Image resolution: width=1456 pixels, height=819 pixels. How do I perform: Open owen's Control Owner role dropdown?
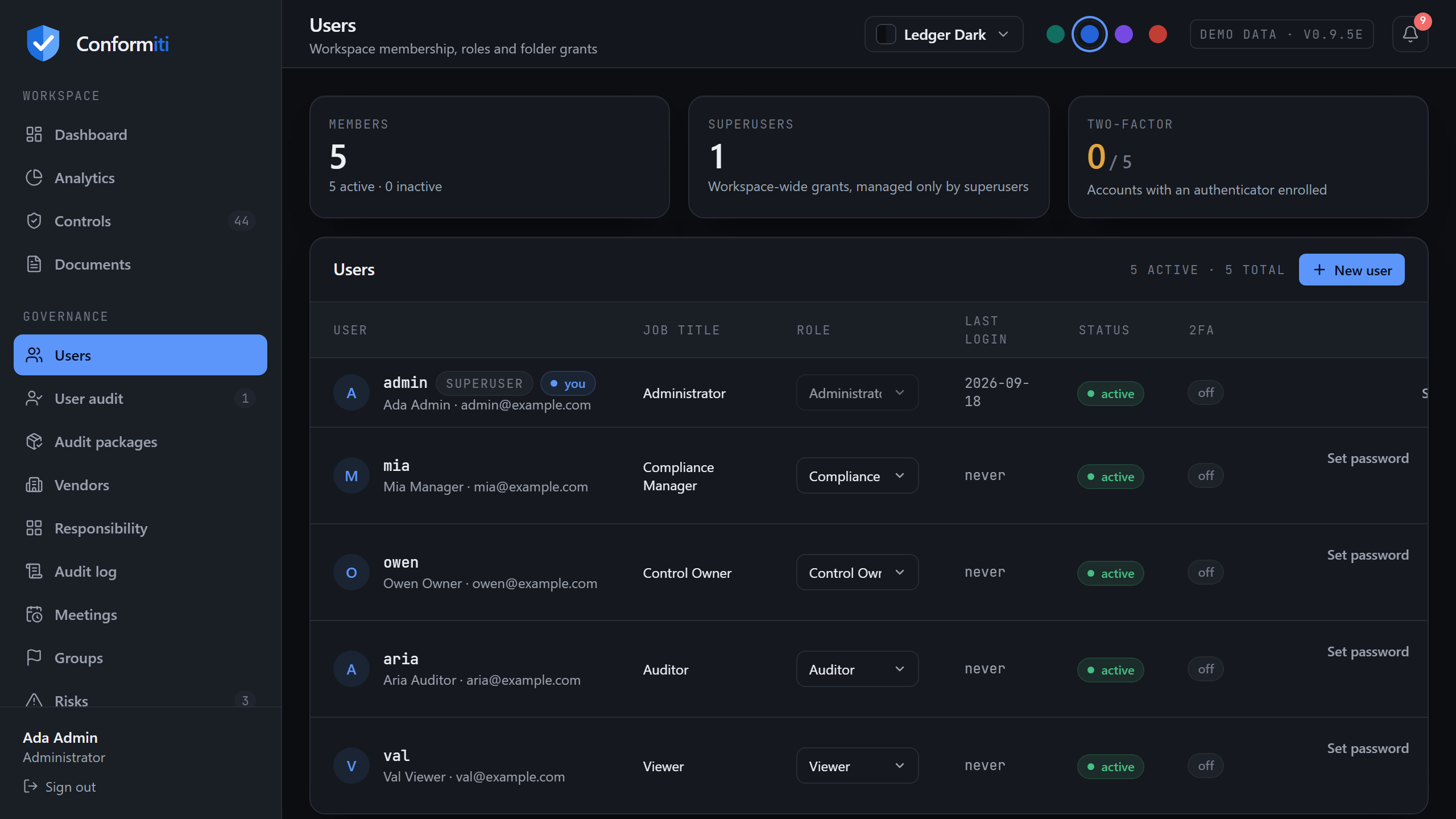coord(857,572)
